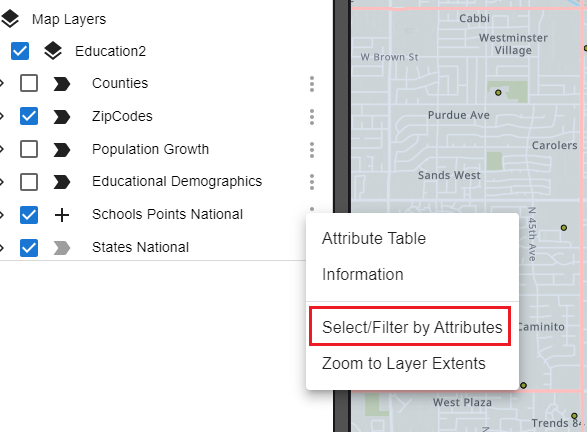The height and width of the screenshot is (432, 587).
Task: Click the Schools Points National plus symbol
Action: click(x=62, y=215)
